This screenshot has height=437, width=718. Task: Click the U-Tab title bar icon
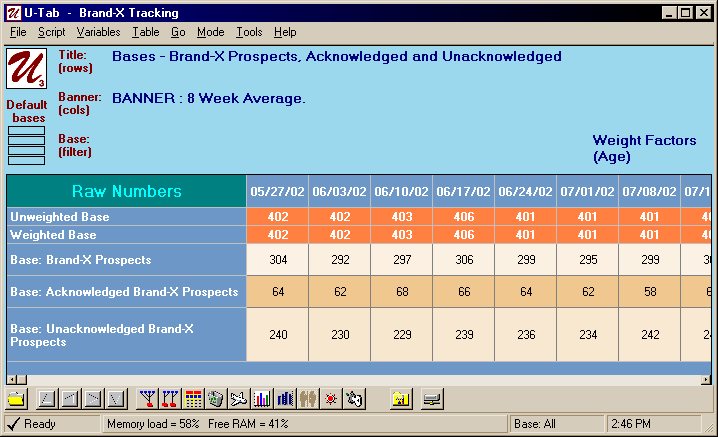13,13
